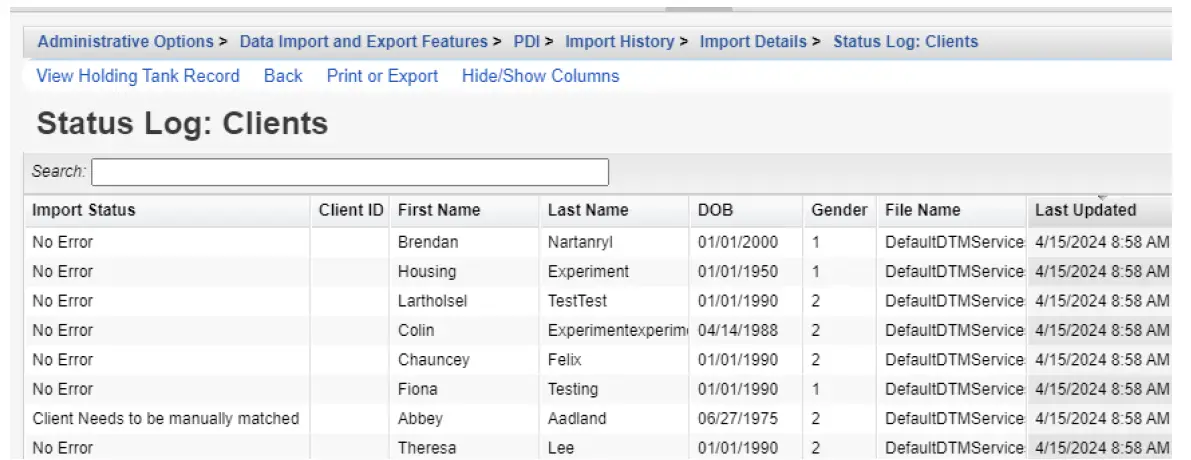Open the PDI breadcrumb link
Screen dimensions: 1191x460
coord(526,42)
